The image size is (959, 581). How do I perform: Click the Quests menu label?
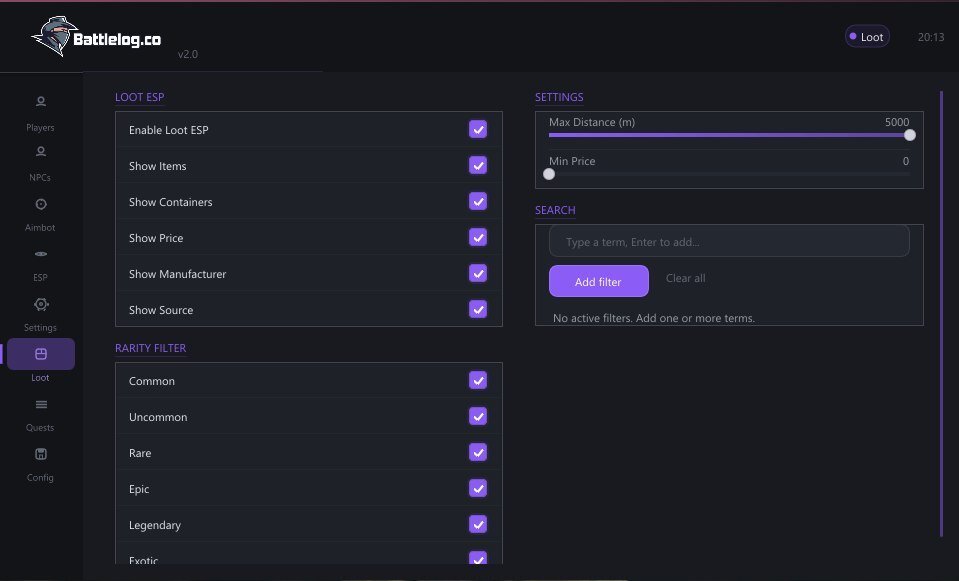click(40, 427)
